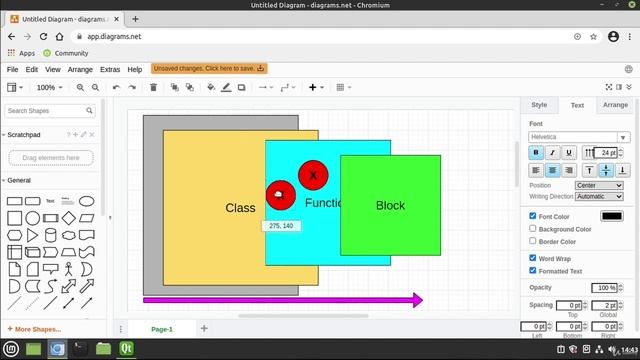The image size is (640, 360).
Task: Open the table grid dropdown
Action: [344, 87]
